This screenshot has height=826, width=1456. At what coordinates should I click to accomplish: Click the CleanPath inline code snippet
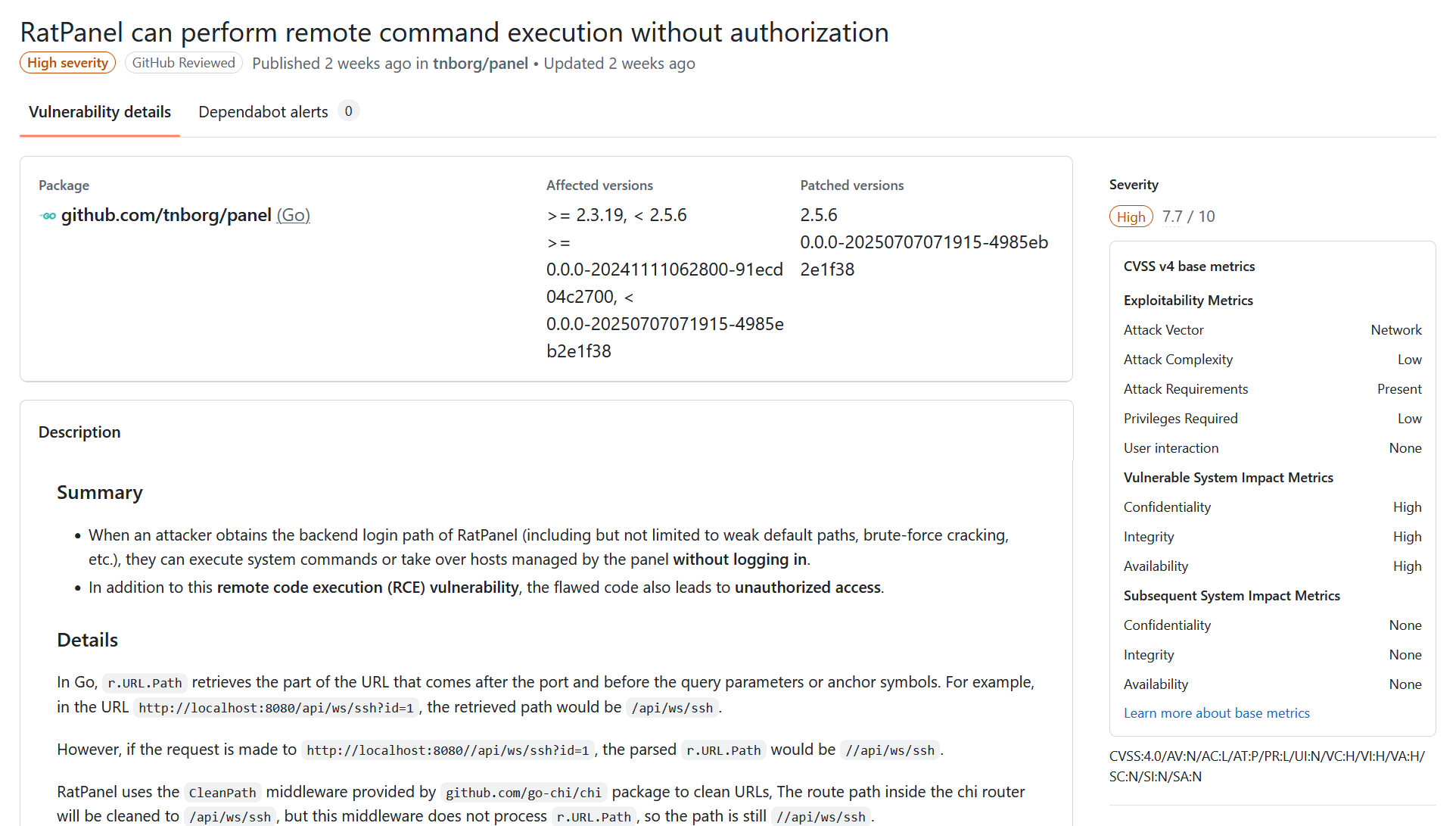click(222, 793)
